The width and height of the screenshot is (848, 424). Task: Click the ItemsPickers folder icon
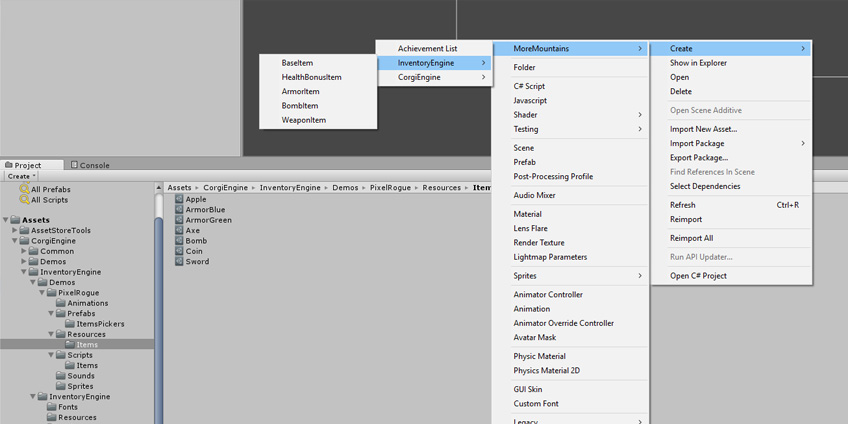point(70,324)
